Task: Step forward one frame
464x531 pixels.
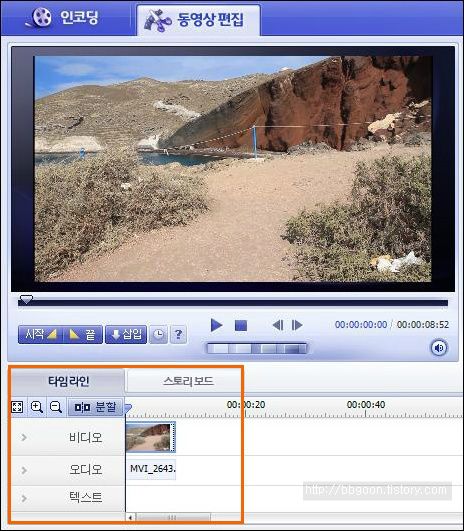Action: [x=297, y=325]
